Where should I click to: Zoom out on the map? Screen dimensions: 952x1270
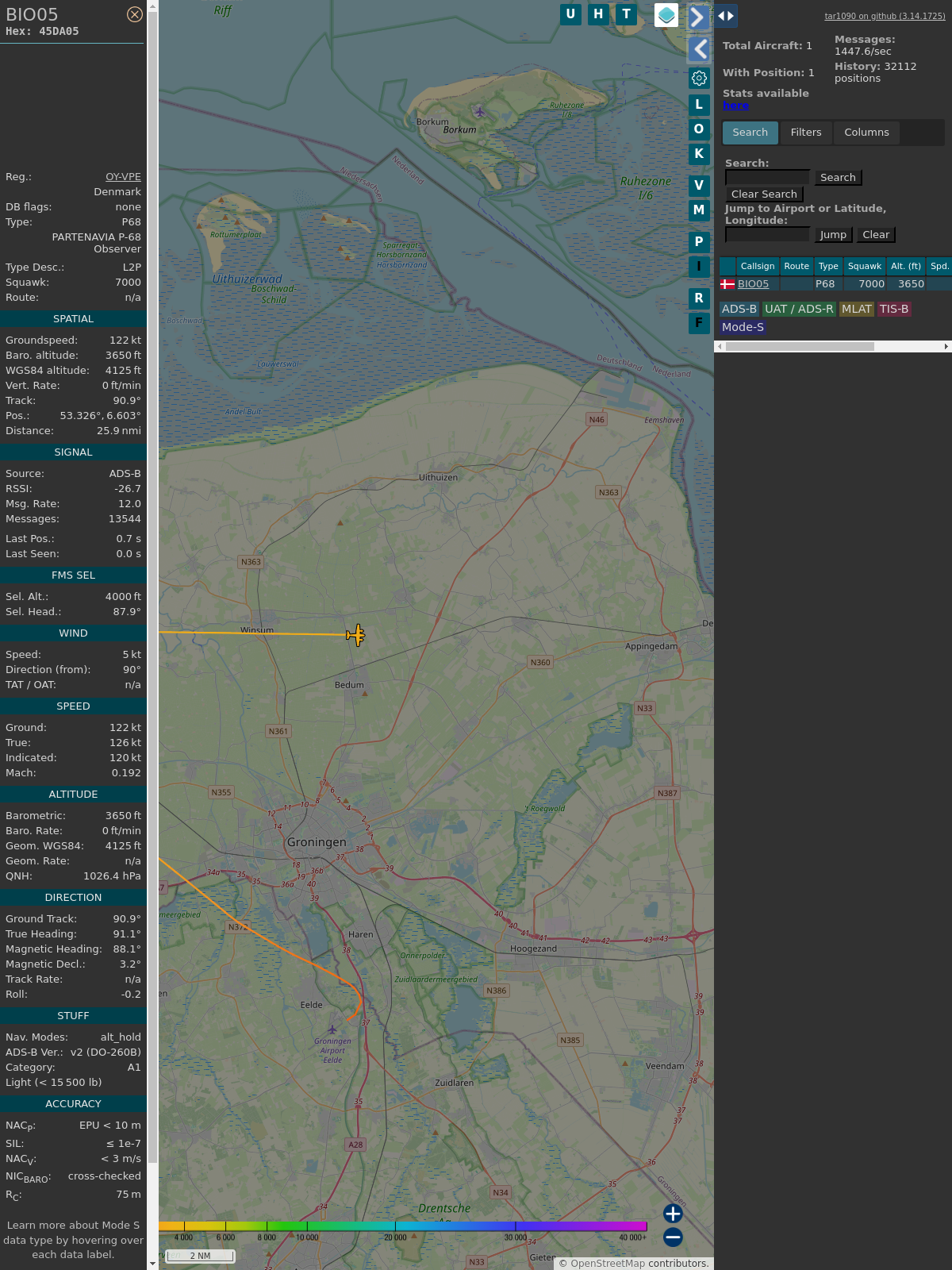pyautogui.click(x=673, y=1237)
